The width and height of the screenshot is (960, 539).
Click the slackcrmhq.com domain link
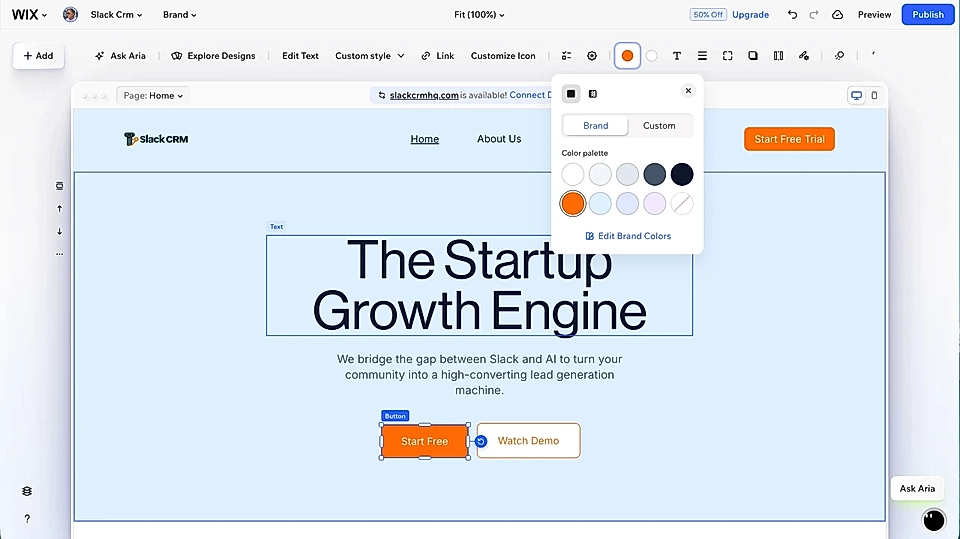click(x=424, y=95)
